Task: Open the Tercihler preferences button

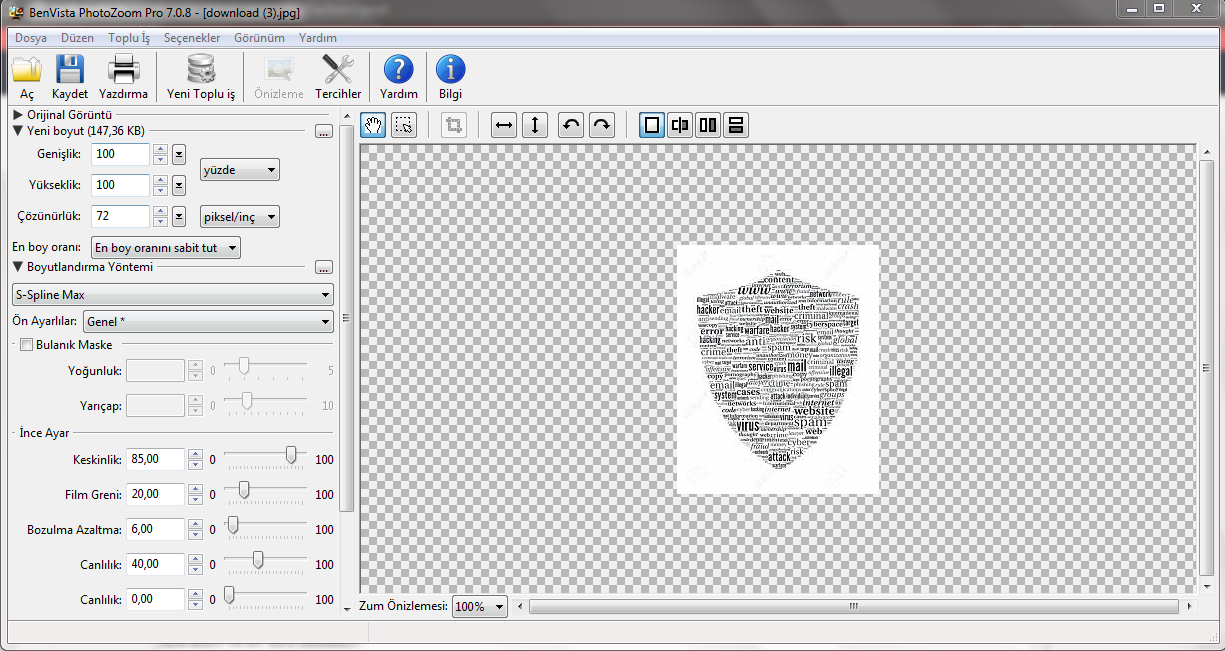Action: (338, 78)
